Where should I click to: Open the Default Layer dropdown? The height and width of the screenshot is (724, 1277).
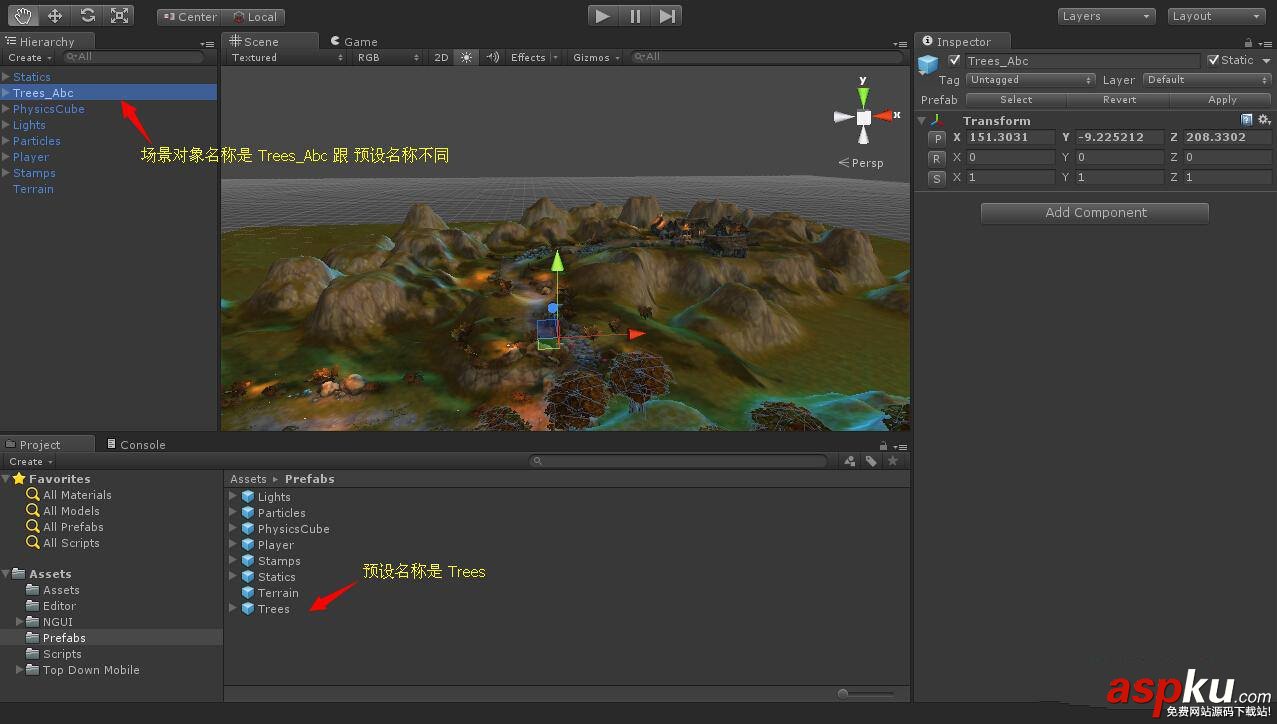[x=1207, y=80]
